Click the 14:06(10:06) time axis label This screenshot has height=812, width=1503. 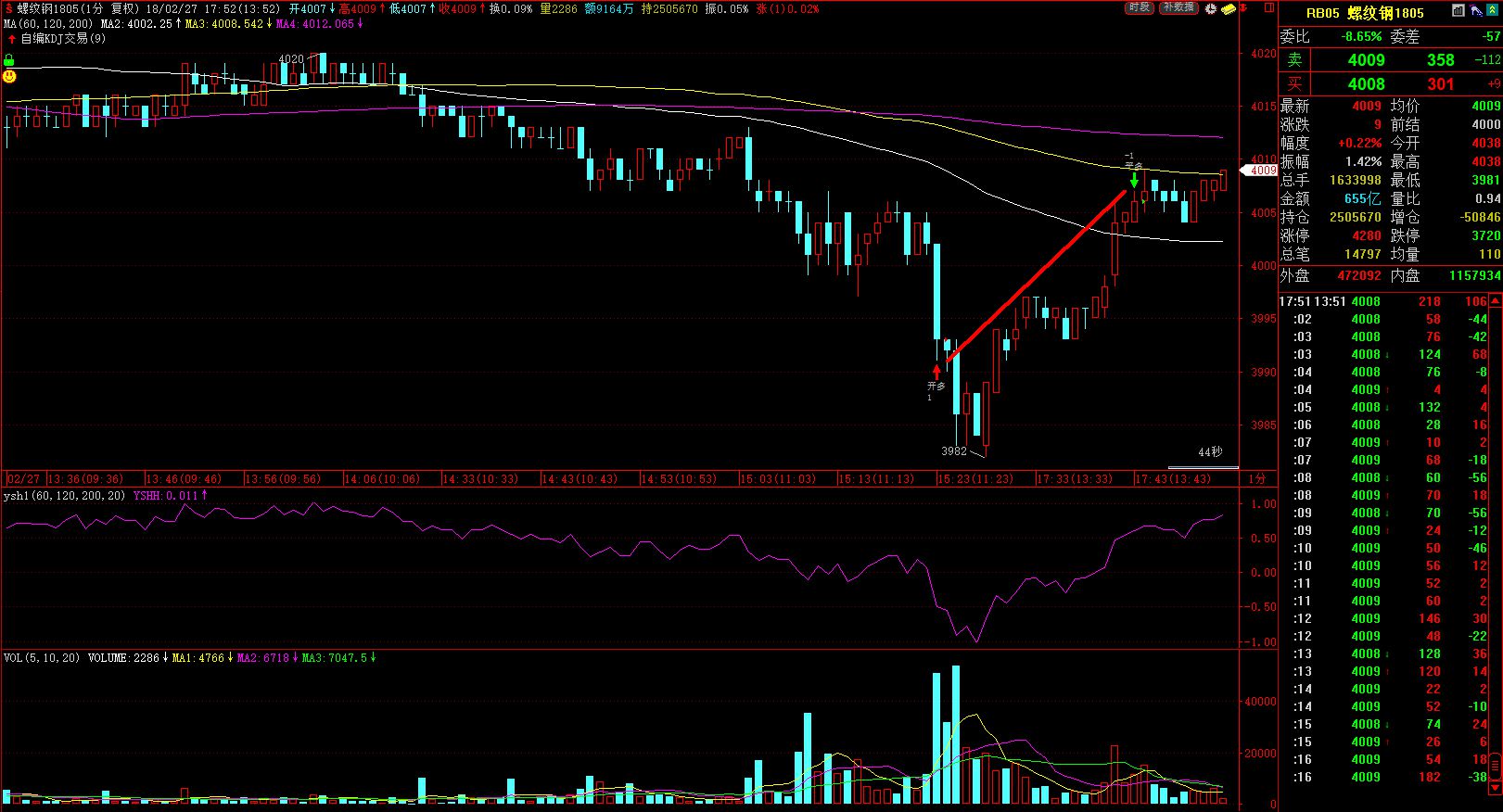click(382, 479)
